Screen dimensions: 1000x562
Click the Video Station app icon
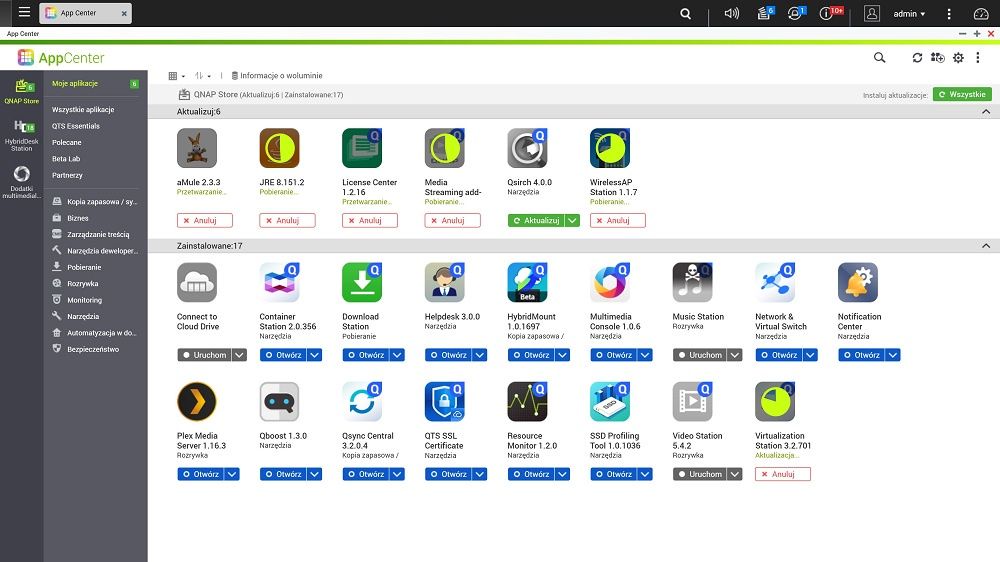click(692, 402)
